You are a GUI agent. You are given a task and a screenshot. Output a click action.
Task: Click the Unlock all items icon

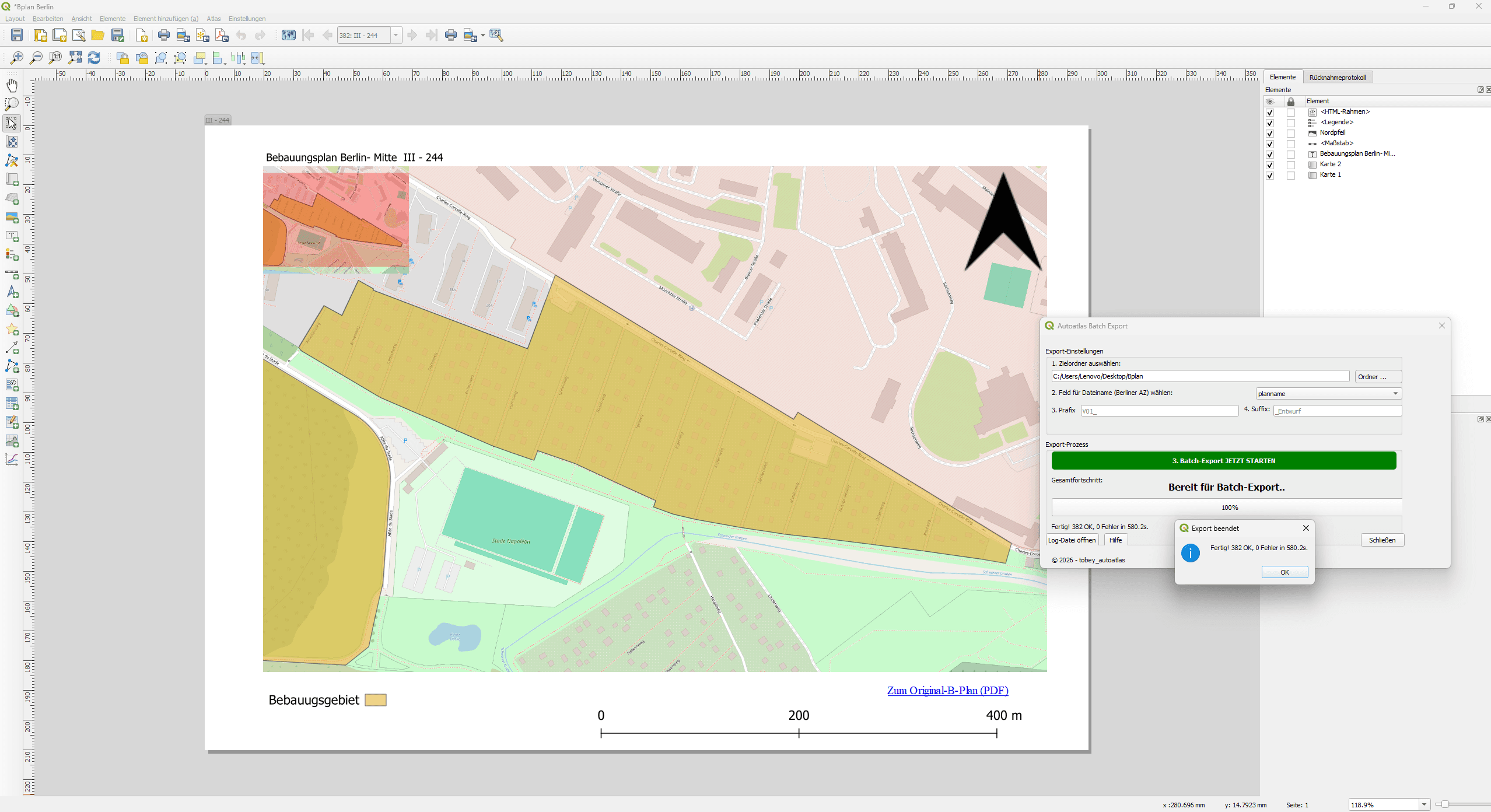[x=142, y=58]
